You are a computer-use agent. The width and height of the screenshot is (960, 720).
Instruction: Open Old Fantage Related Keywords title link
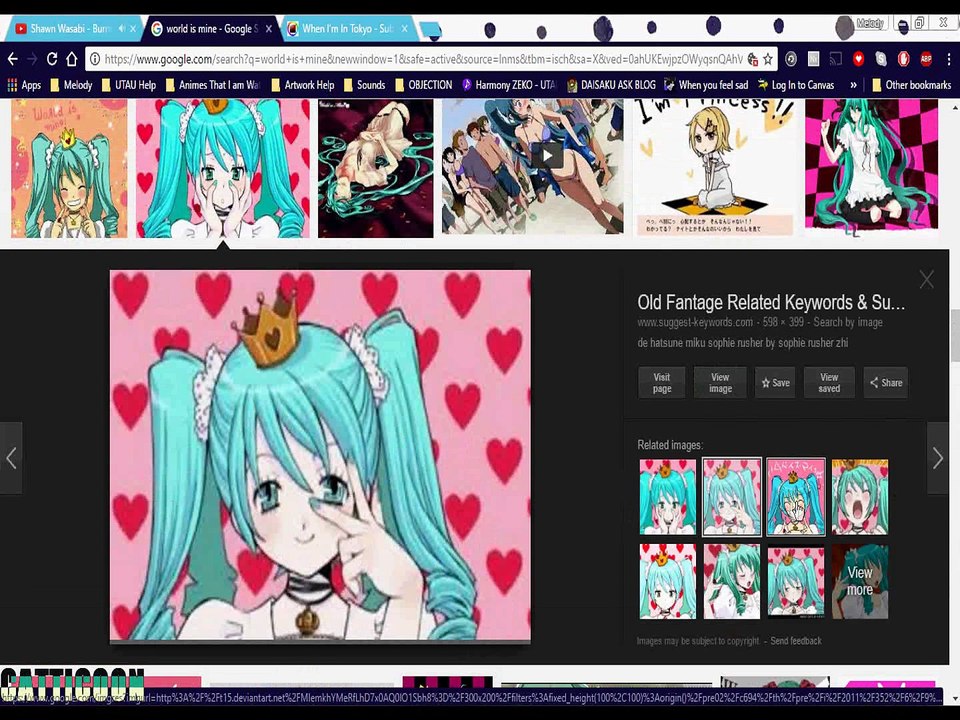point(771,302)
